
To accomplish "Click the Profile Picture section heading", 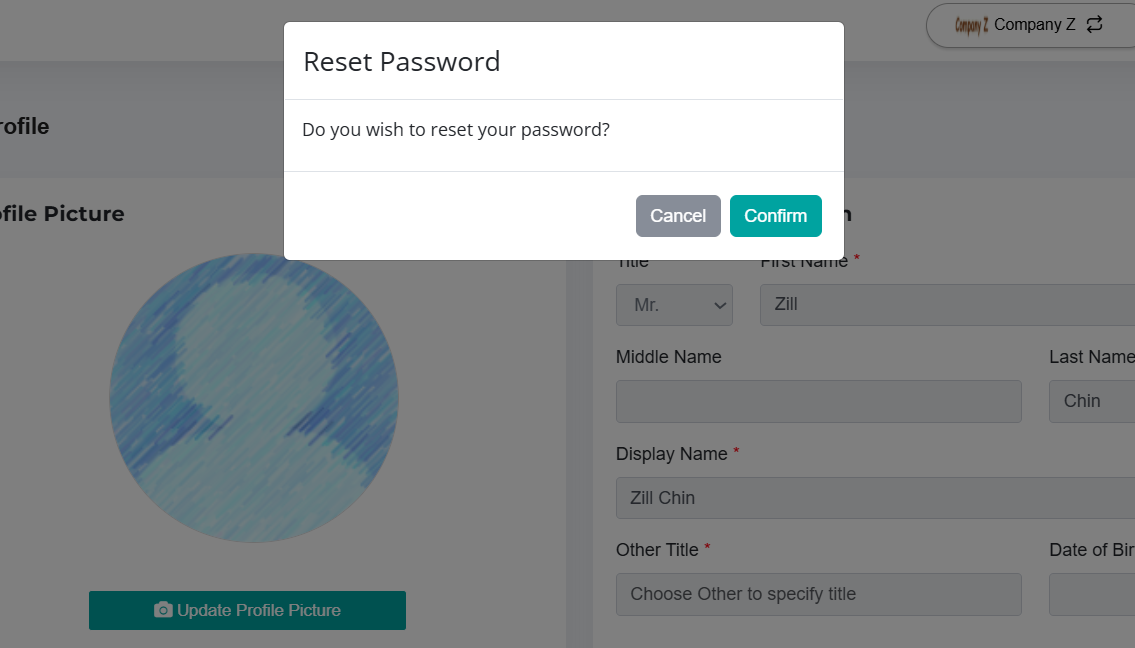I will (x=62, y=214).
